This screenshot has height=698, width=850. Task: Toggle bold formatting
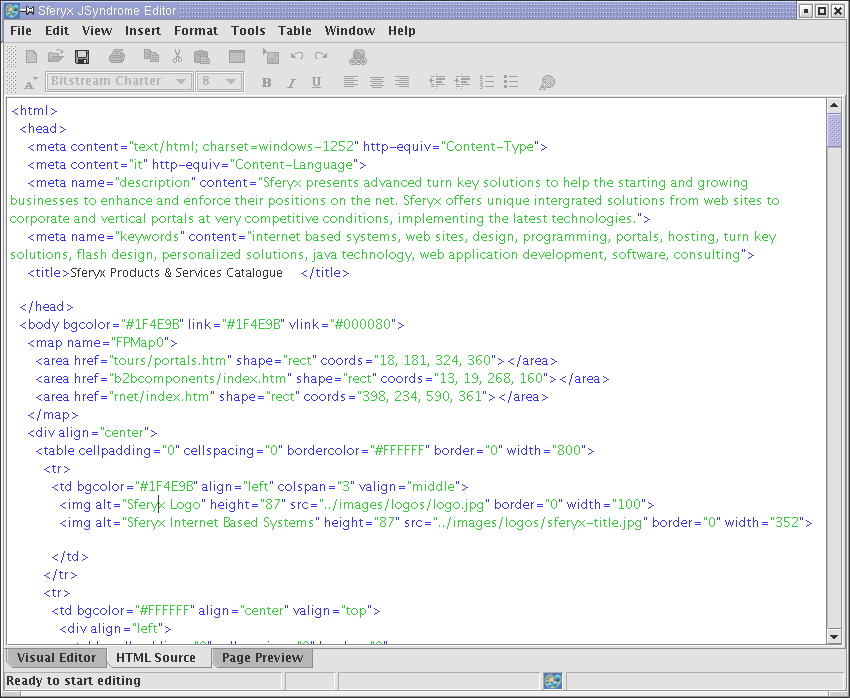coord(266,82)
